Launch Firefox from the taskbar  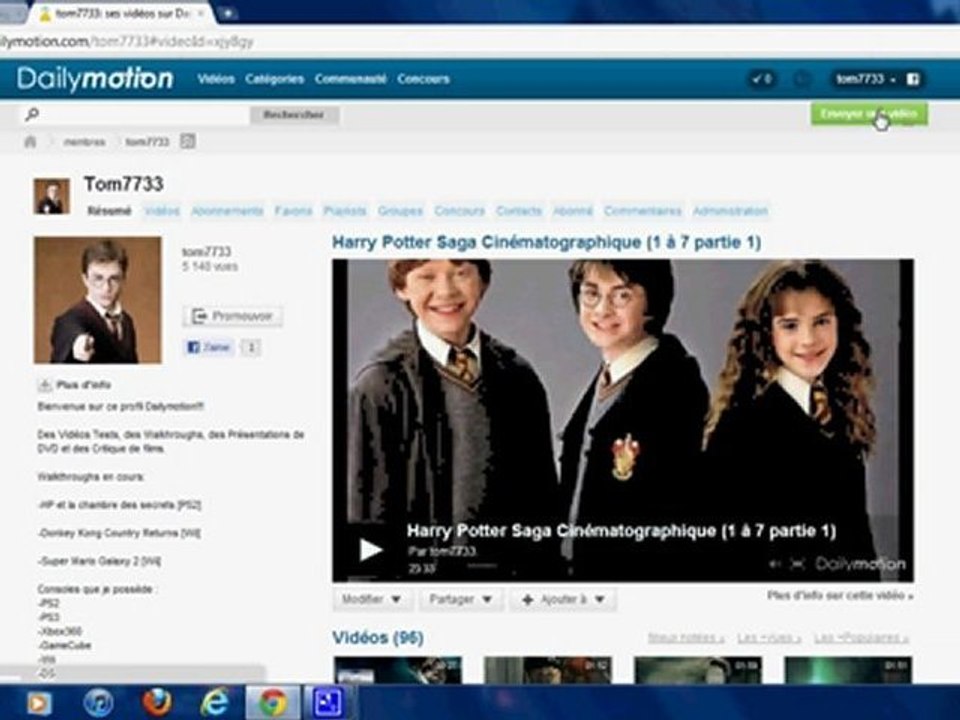tap(157, 703)
